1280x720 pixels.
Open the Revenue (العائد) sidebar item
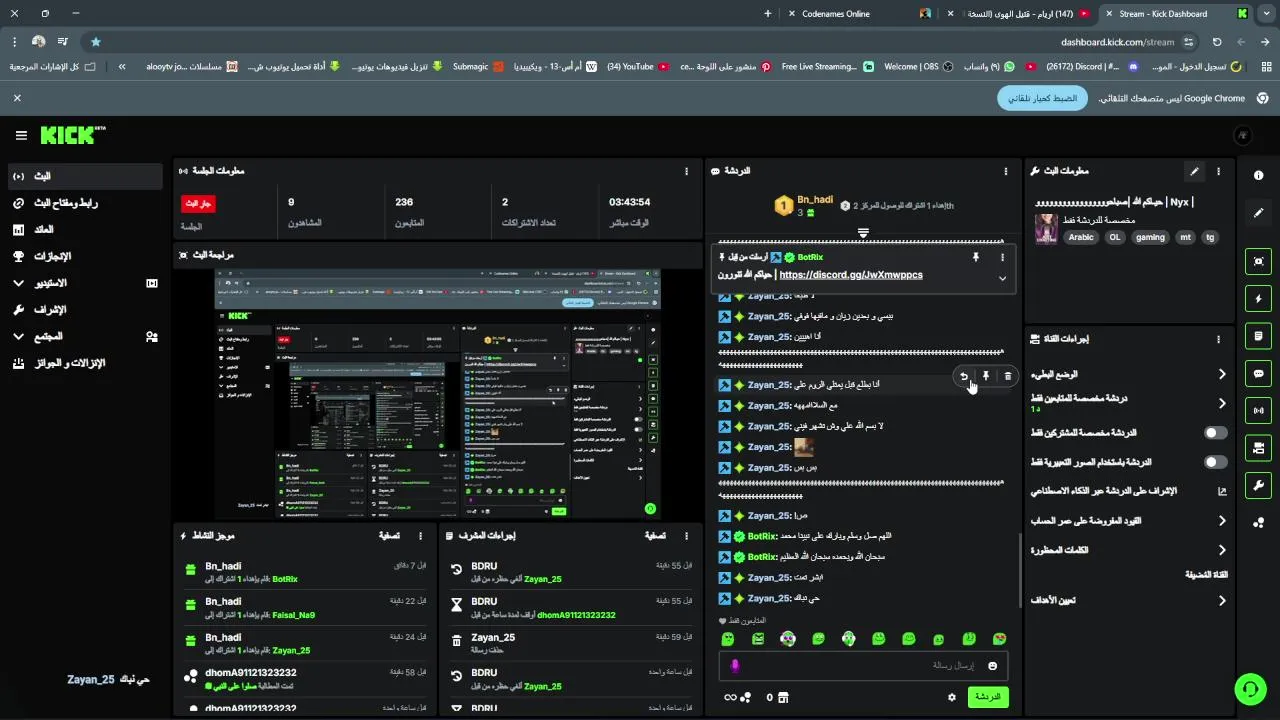[84, 230]
